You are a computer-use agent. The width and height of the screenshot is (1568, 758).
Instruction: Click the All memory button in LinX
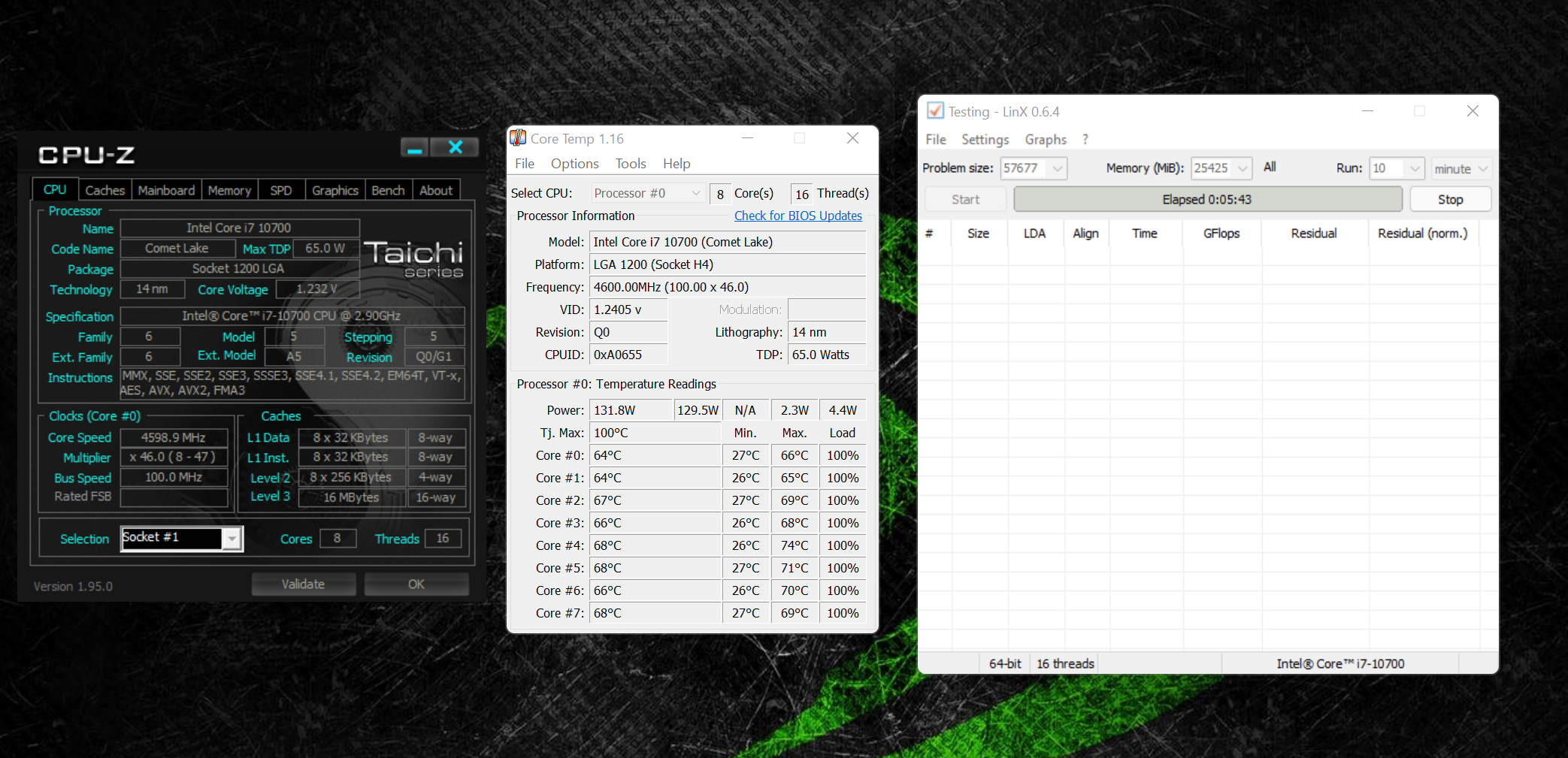[x=1270, y=168]
